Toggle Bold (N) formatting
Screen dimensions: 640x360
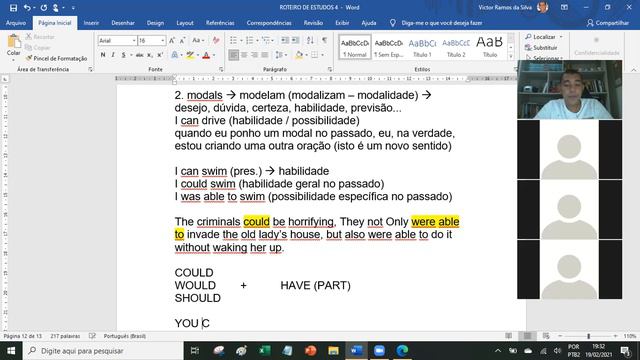[x=103, y=55]
